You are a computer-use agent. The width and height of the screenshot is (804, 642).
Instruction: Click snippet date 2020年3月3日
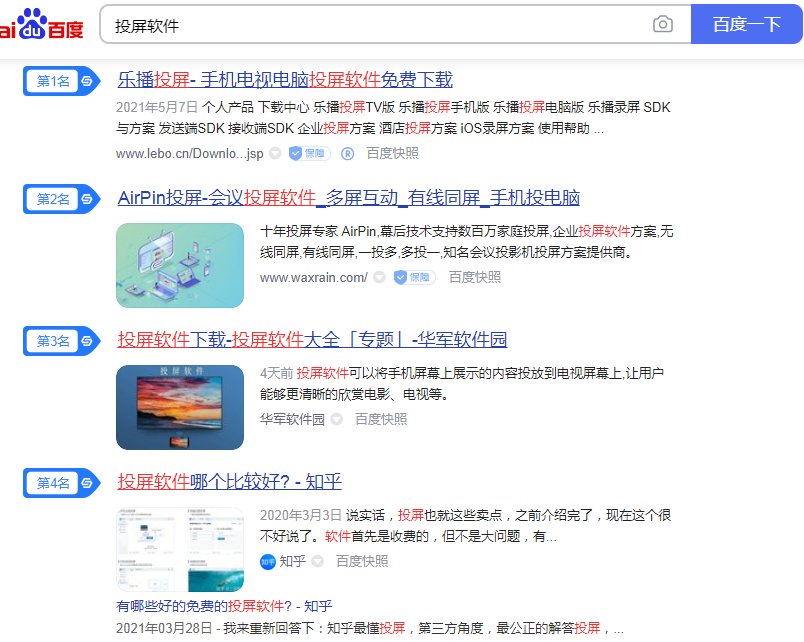click(x=300, y=515)
